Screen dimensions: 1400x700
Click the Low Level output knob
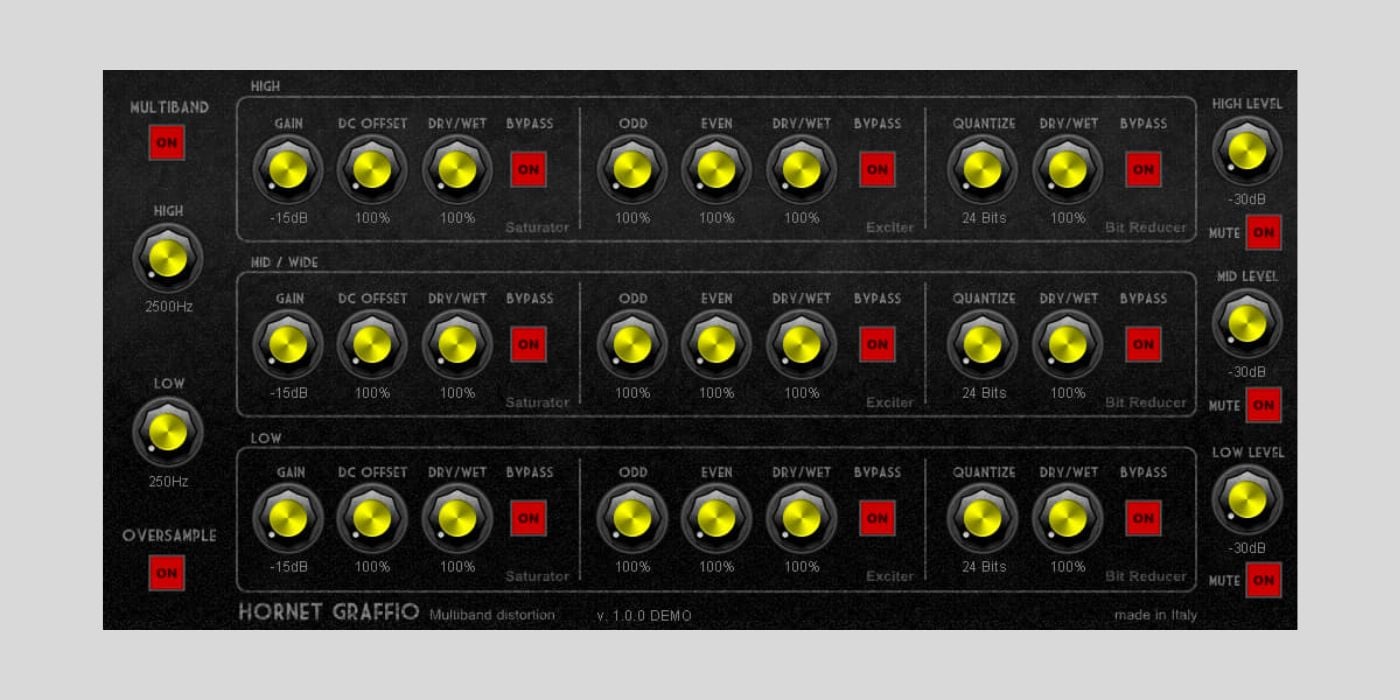pyautogui.click(x=1247, y=500)
